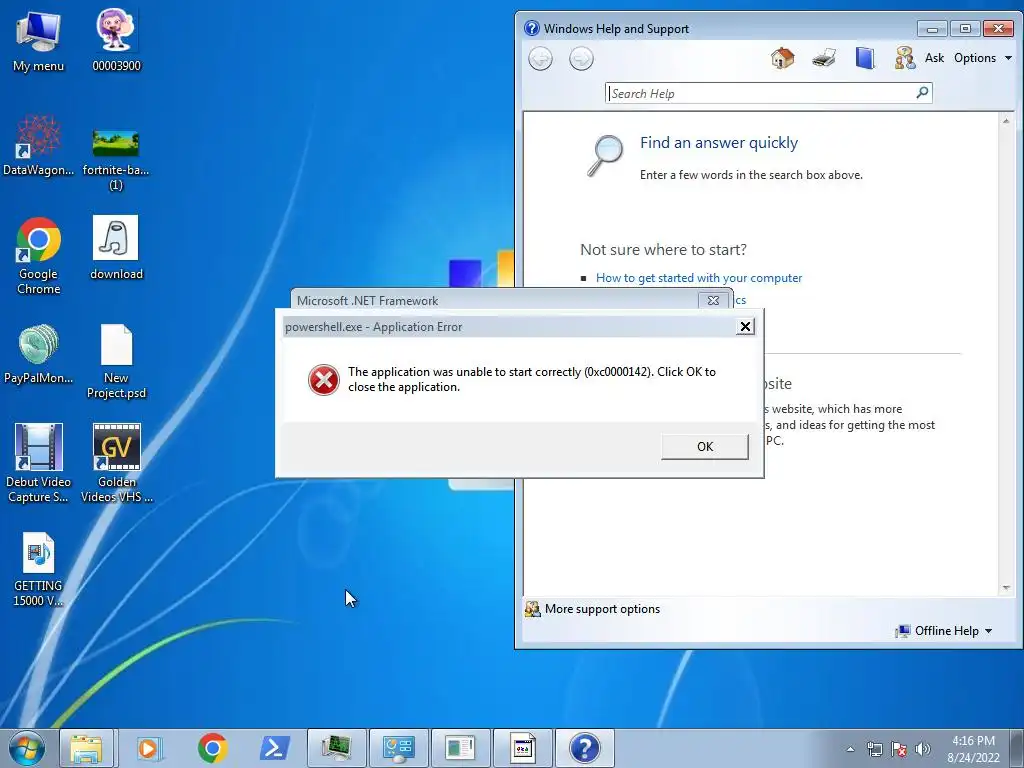This screenshot has height=768, width=1024.
Task: Switch to Control Panel taskbar button
Action: [399, 748]
